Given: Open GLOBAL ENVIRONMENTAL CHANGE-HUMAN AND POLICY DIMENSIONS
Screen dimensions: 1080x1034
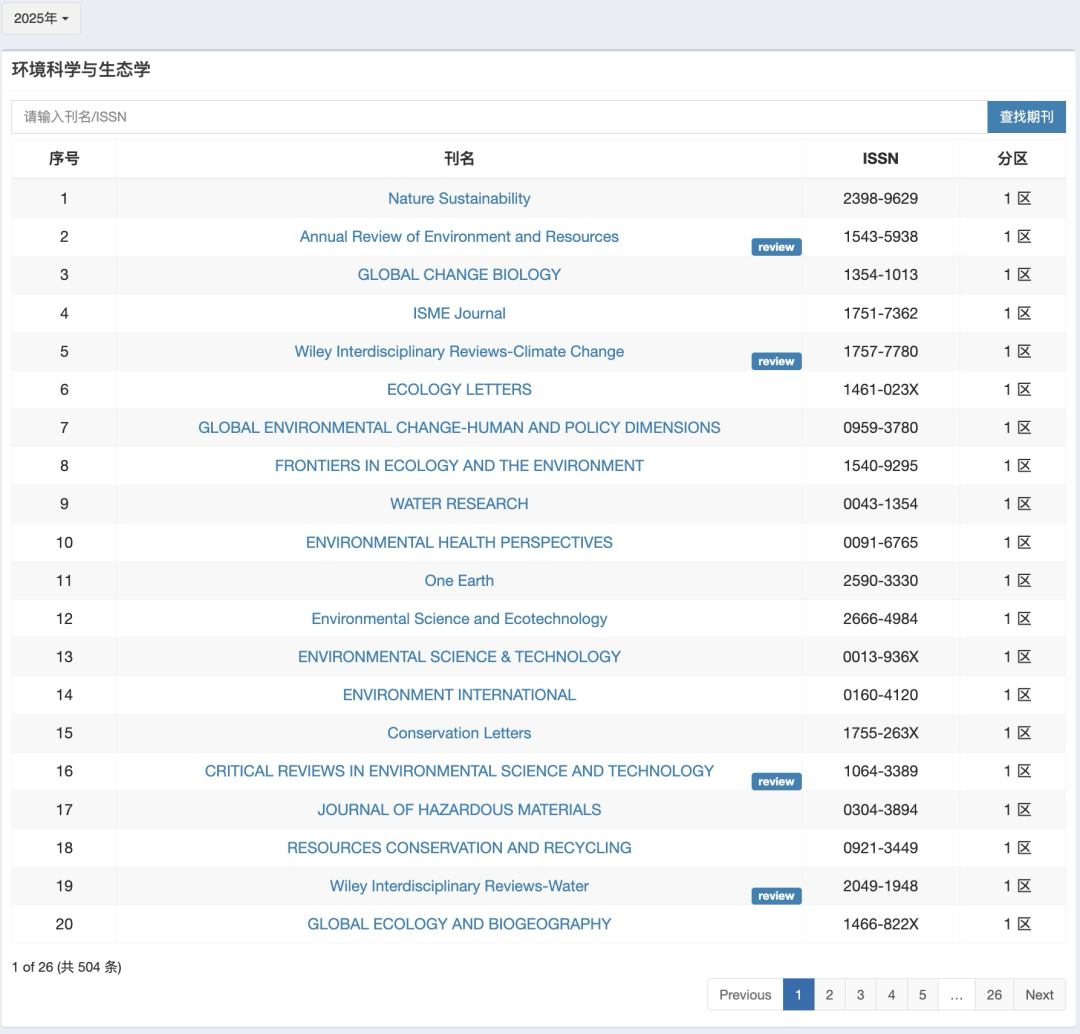Looking at the screenshot, I should coord(459,428).
